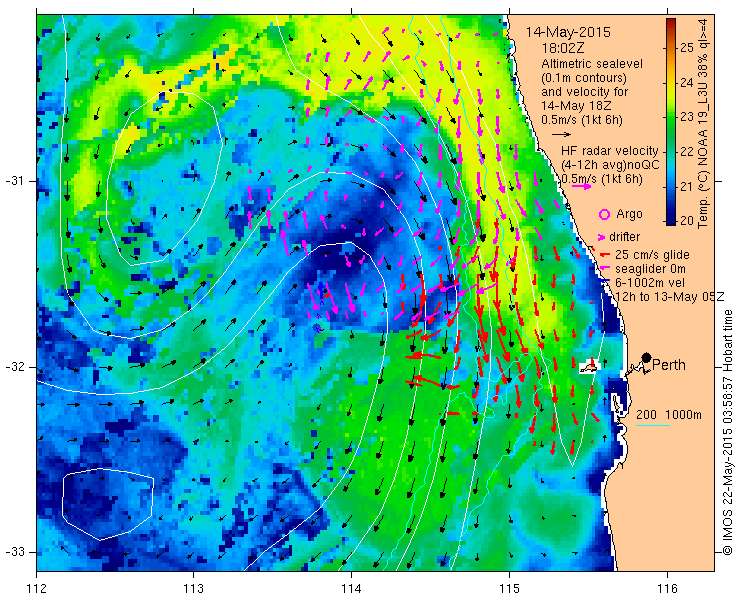Click the 20 degree label on color bar

click(x=687, y=220)
